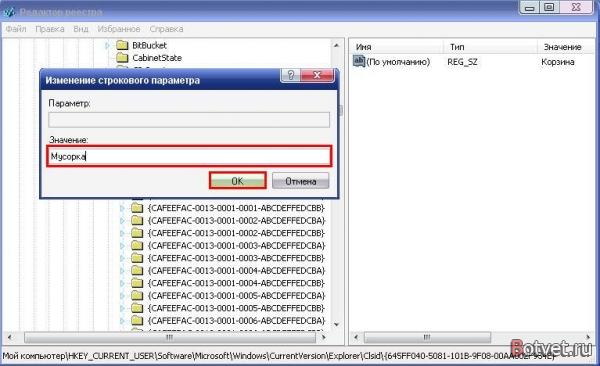600x366 pixels.
Task: Expand the {CAFEEFAC-0013-0001-0005-ABCDEFFEDCBB} key
Action: pos(122,308)
